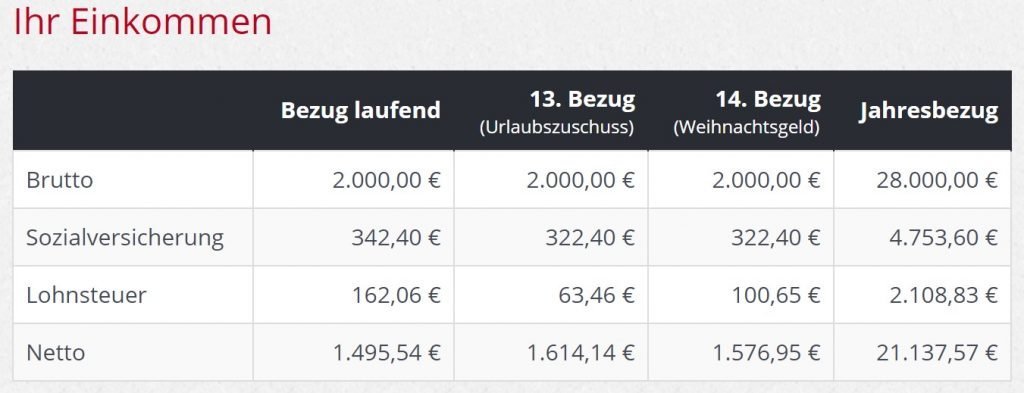Click the 21.137,57 € yearly net value

pos(938,353)
